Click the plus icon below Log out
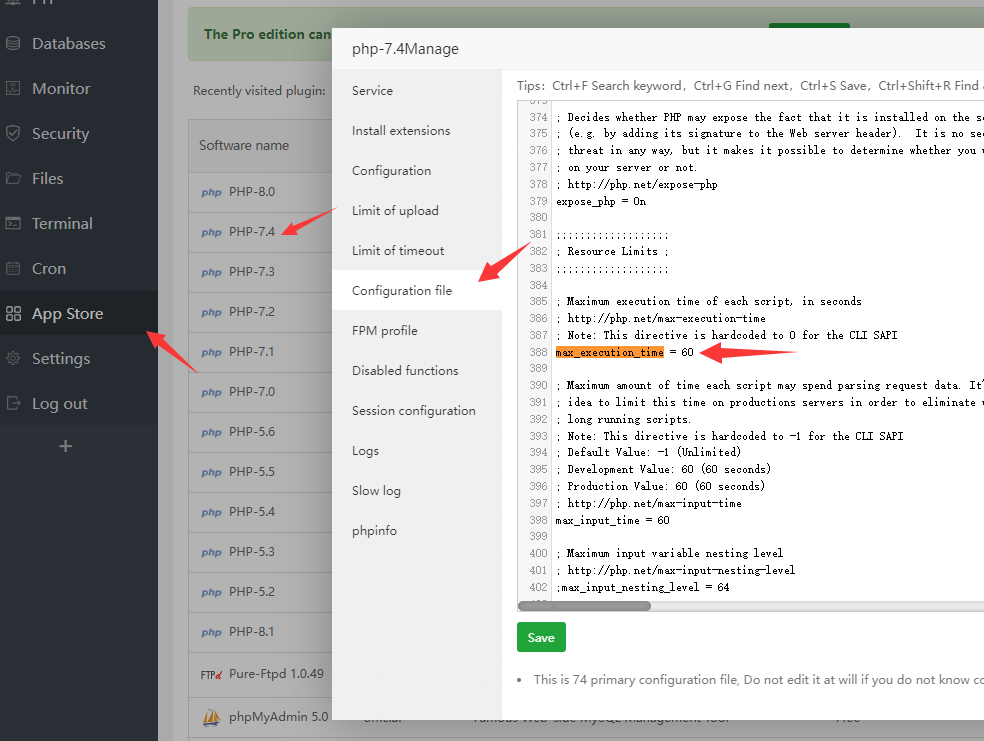 click(x=65, y=446)
